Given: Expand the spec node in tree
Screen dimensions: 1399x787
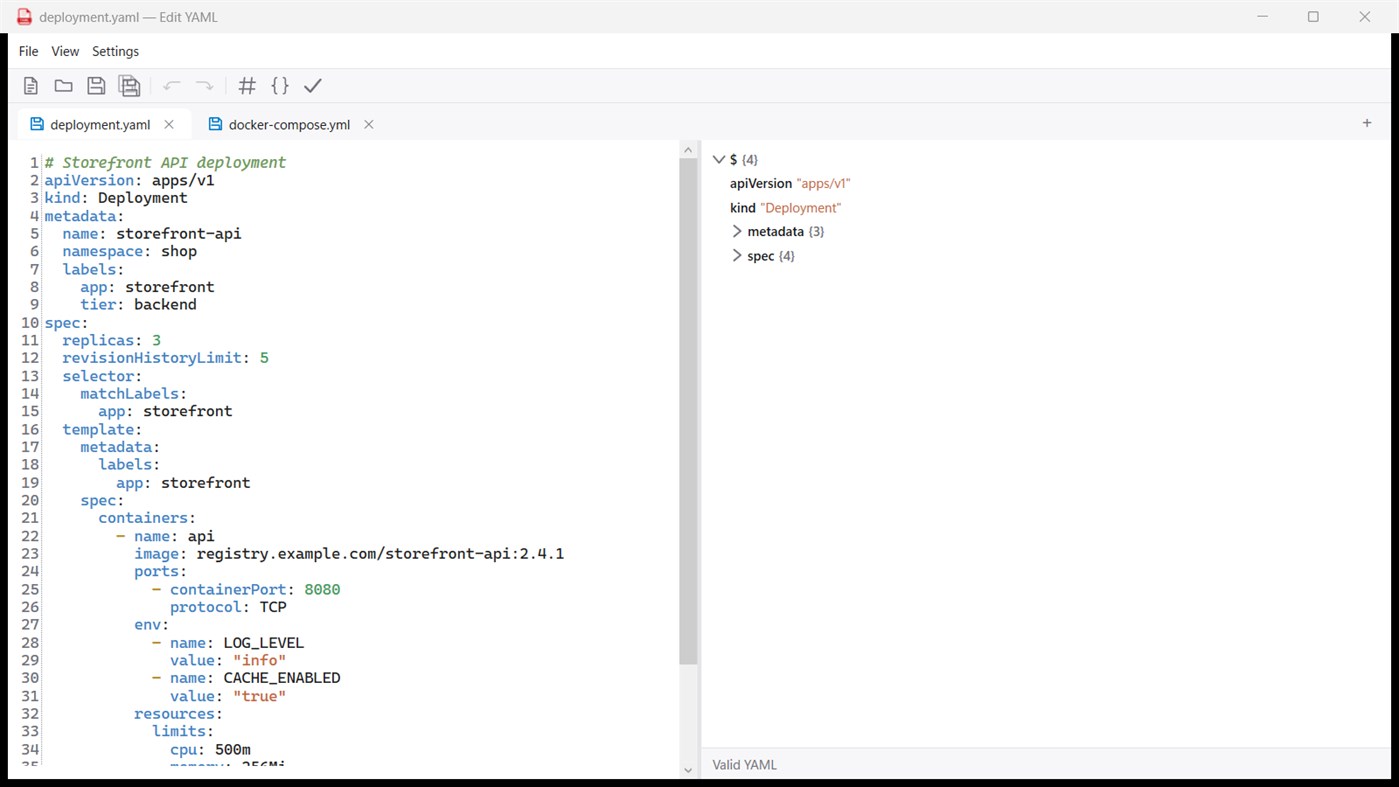Looking at the screenshot, I should coord(737,256).
